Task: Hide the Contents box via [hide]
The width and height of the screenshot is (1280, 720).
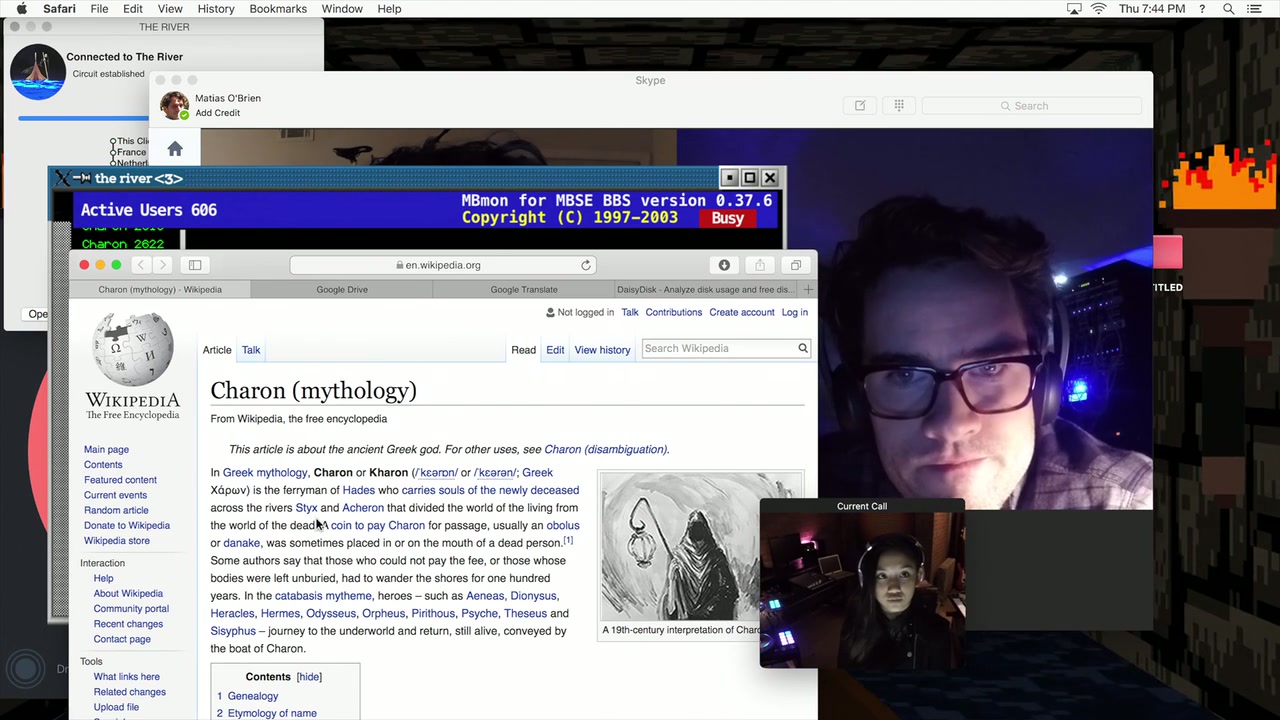Action: (x=309, y=677)
